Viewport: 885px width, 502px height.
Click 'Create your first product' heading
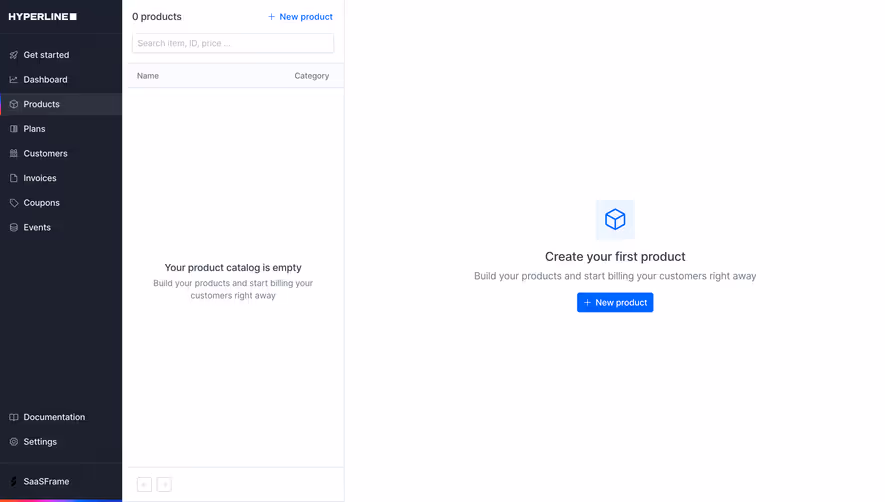point(615,256)
